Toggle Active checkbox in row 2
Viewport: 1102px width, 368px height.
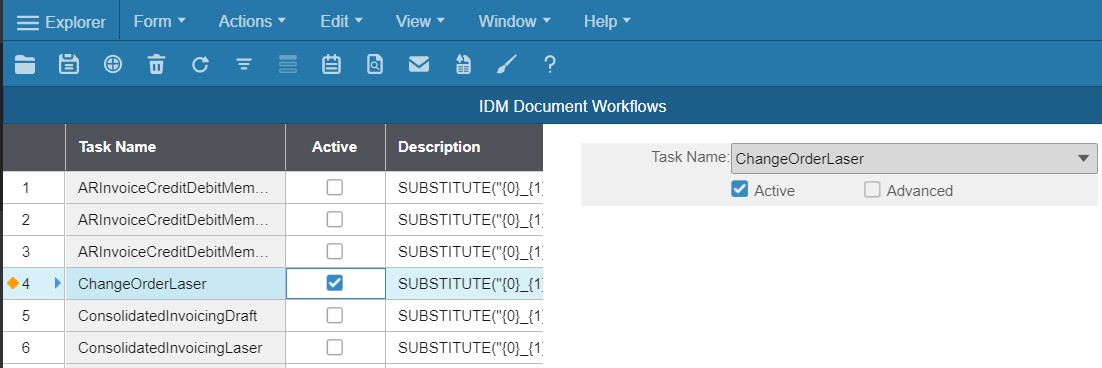tap(335, 219)
